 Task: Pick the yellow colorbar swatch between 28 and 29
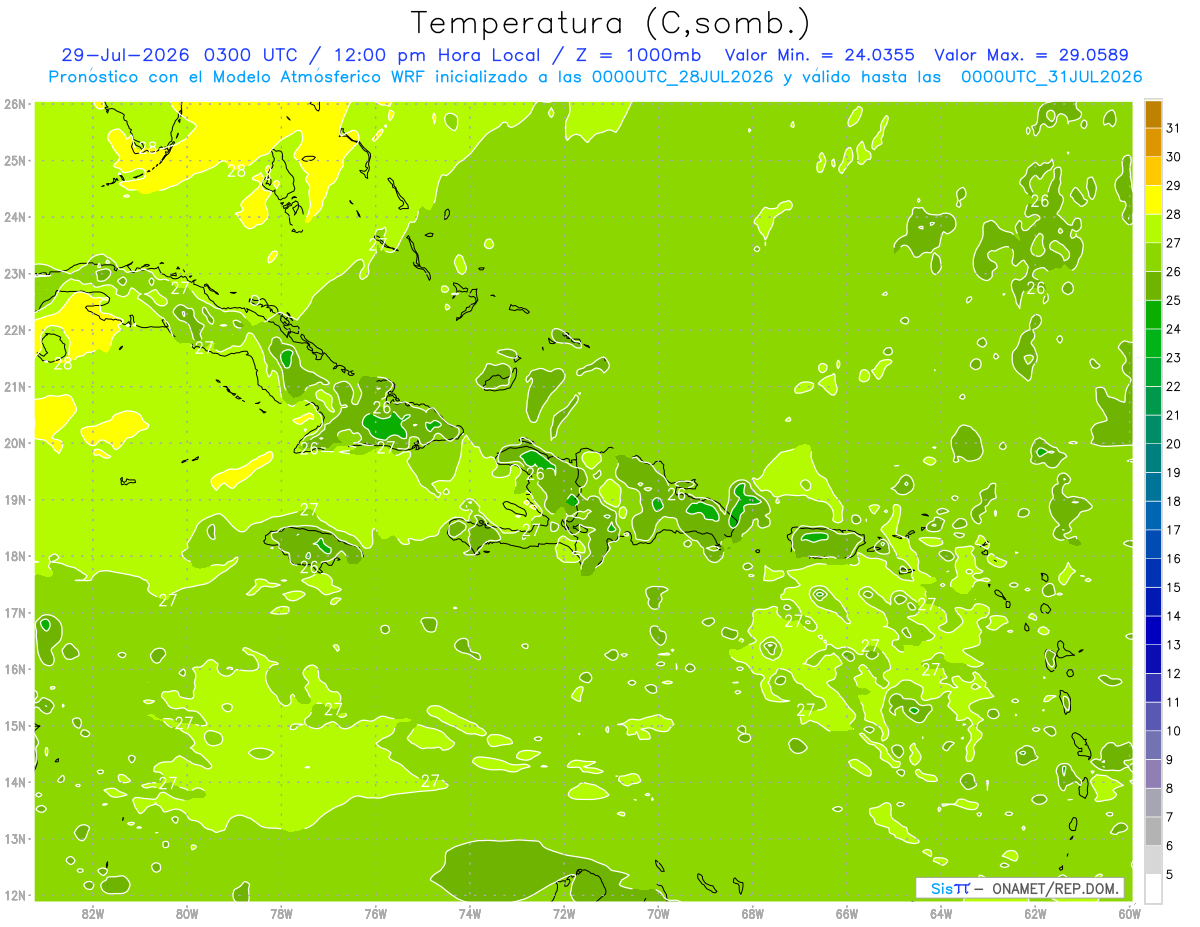[1153, 200]
